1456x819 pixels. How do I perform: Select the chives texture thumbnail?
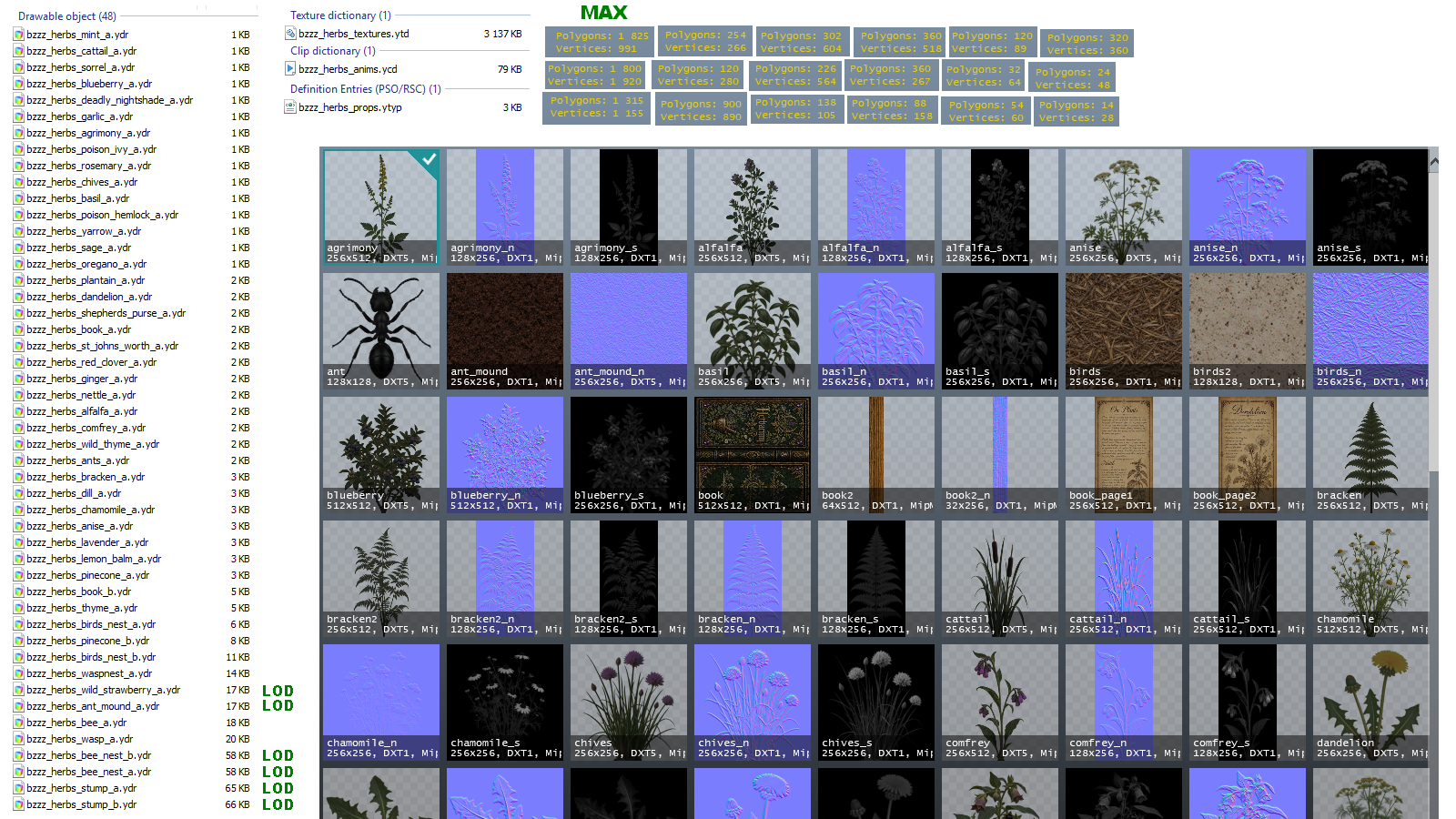[629, 703]
